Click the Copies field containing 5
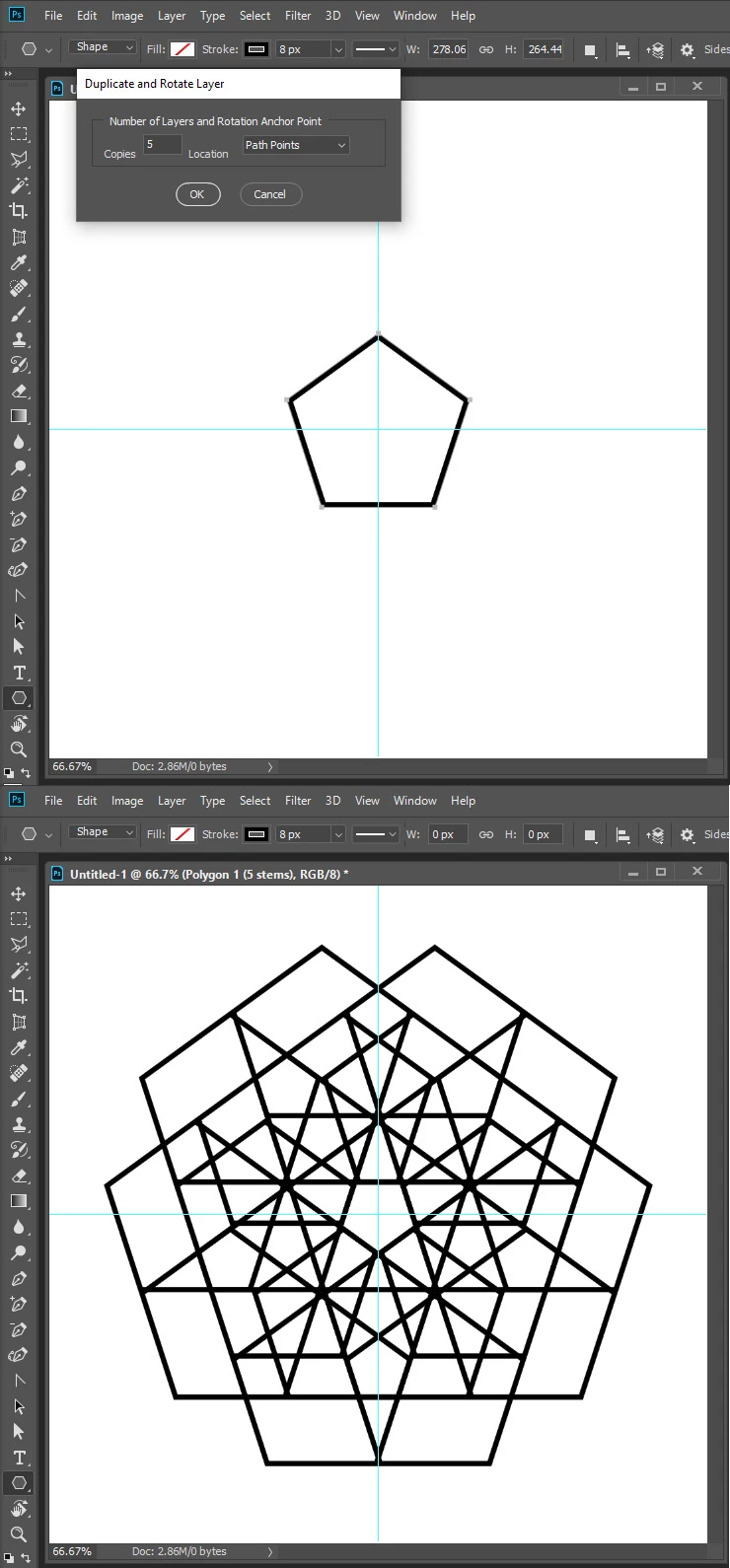Screen dimensions: 730x1568 [163, 145]
